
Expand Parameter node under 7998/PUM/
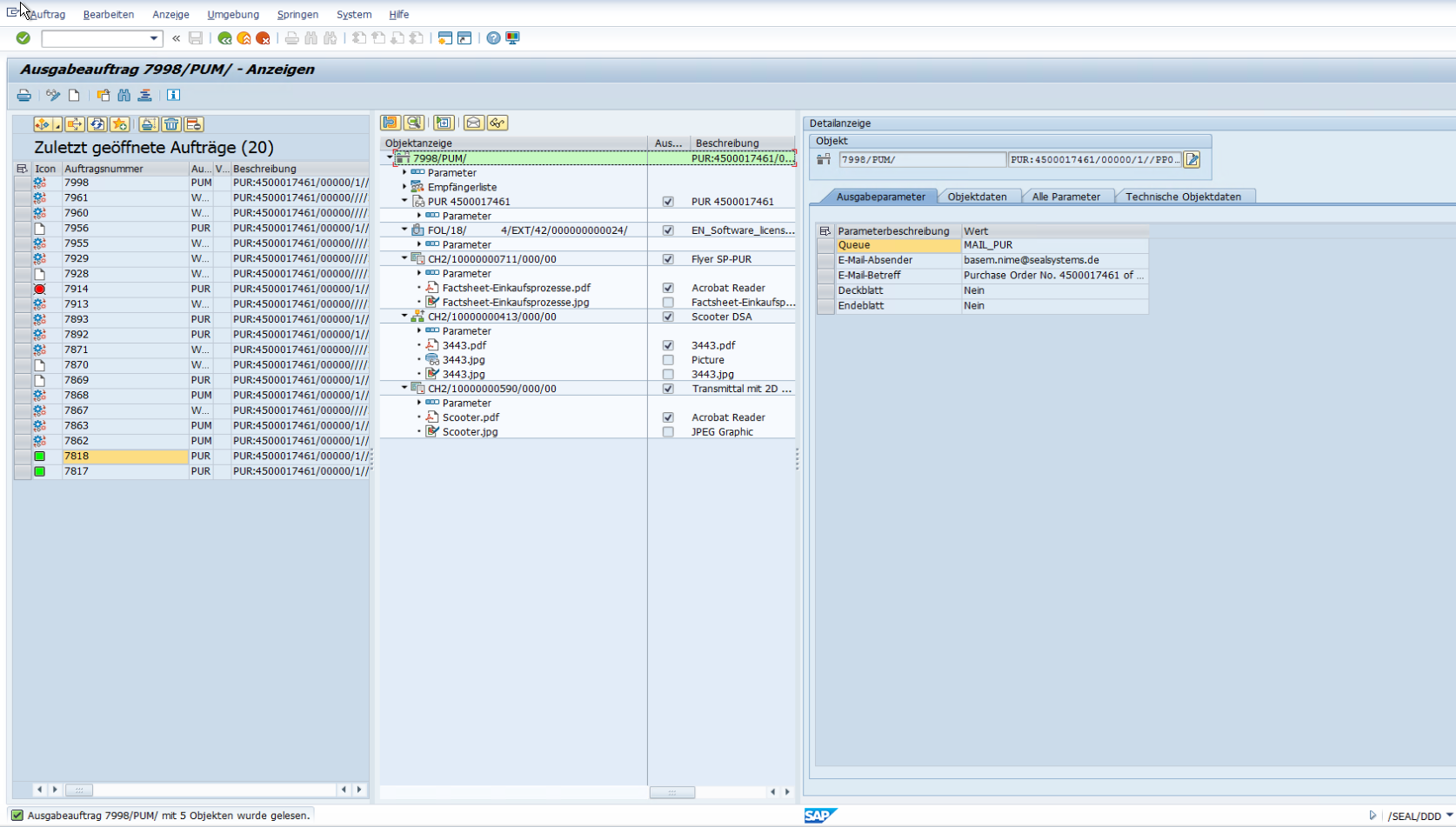tap(404, 172)
